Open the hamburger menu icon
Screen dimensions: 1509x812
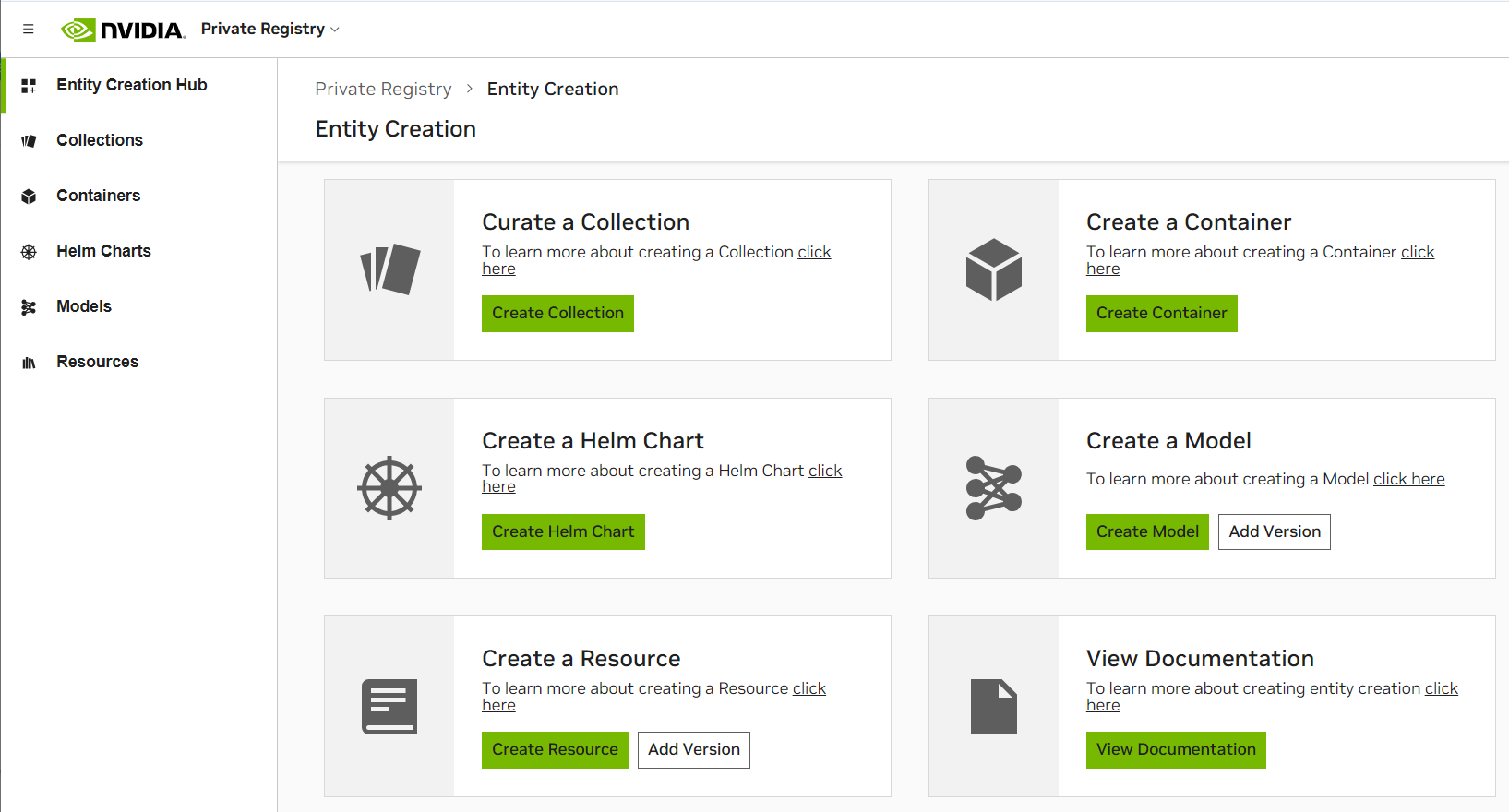(x=29, y=30)
